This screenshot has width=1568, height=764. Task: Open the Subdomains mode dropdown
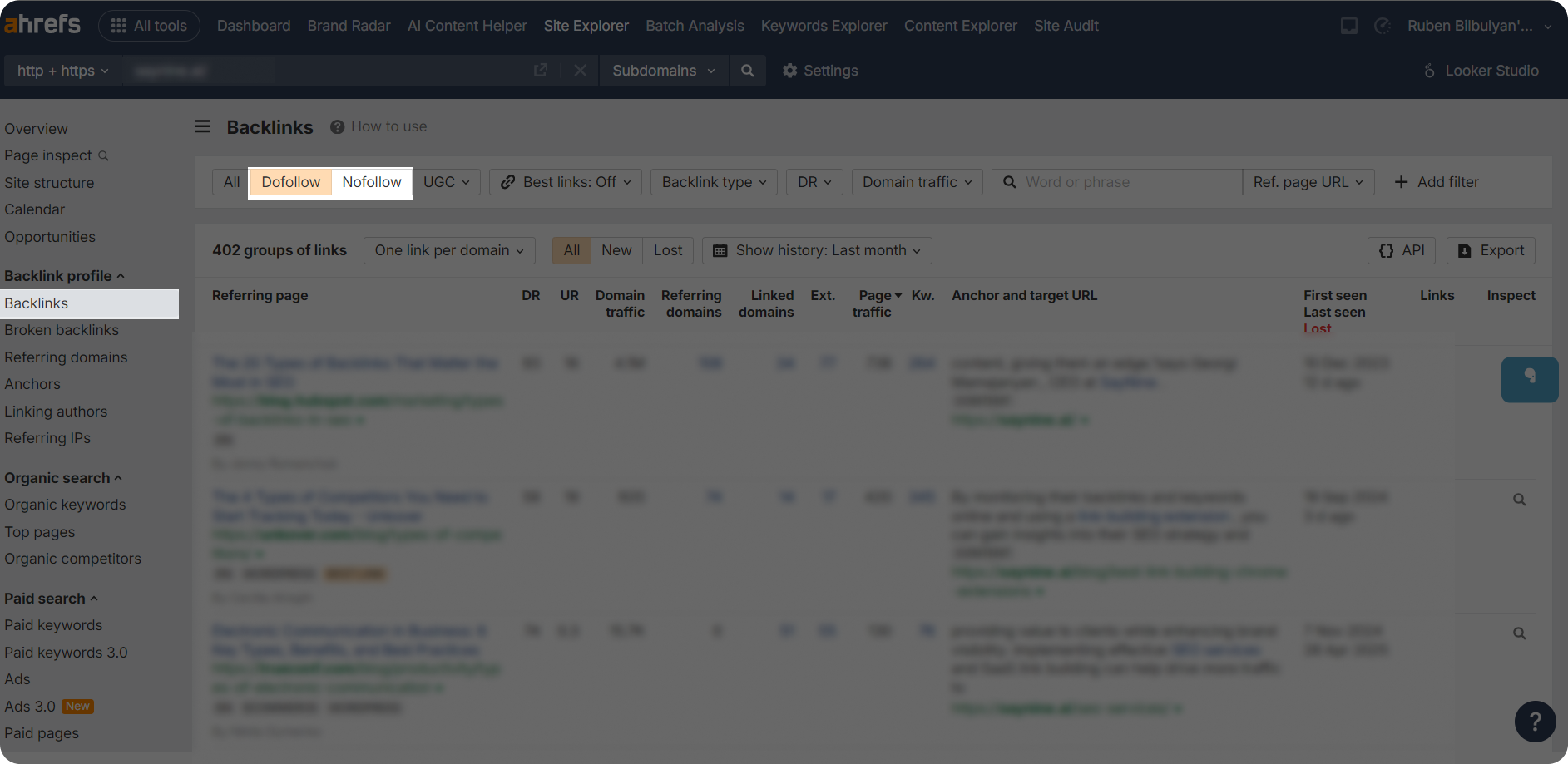pyautogui.click(x=664, y=71)
